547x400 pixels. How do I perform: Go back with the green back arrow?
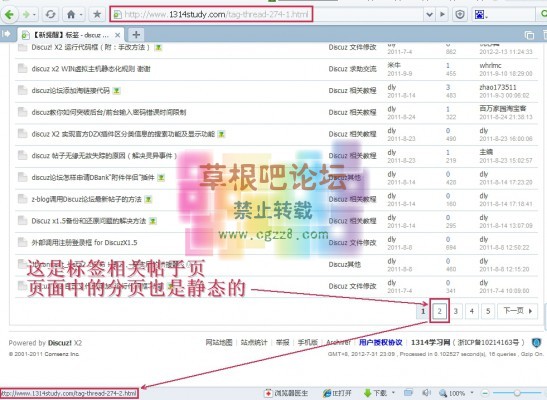tap(9, 15)
